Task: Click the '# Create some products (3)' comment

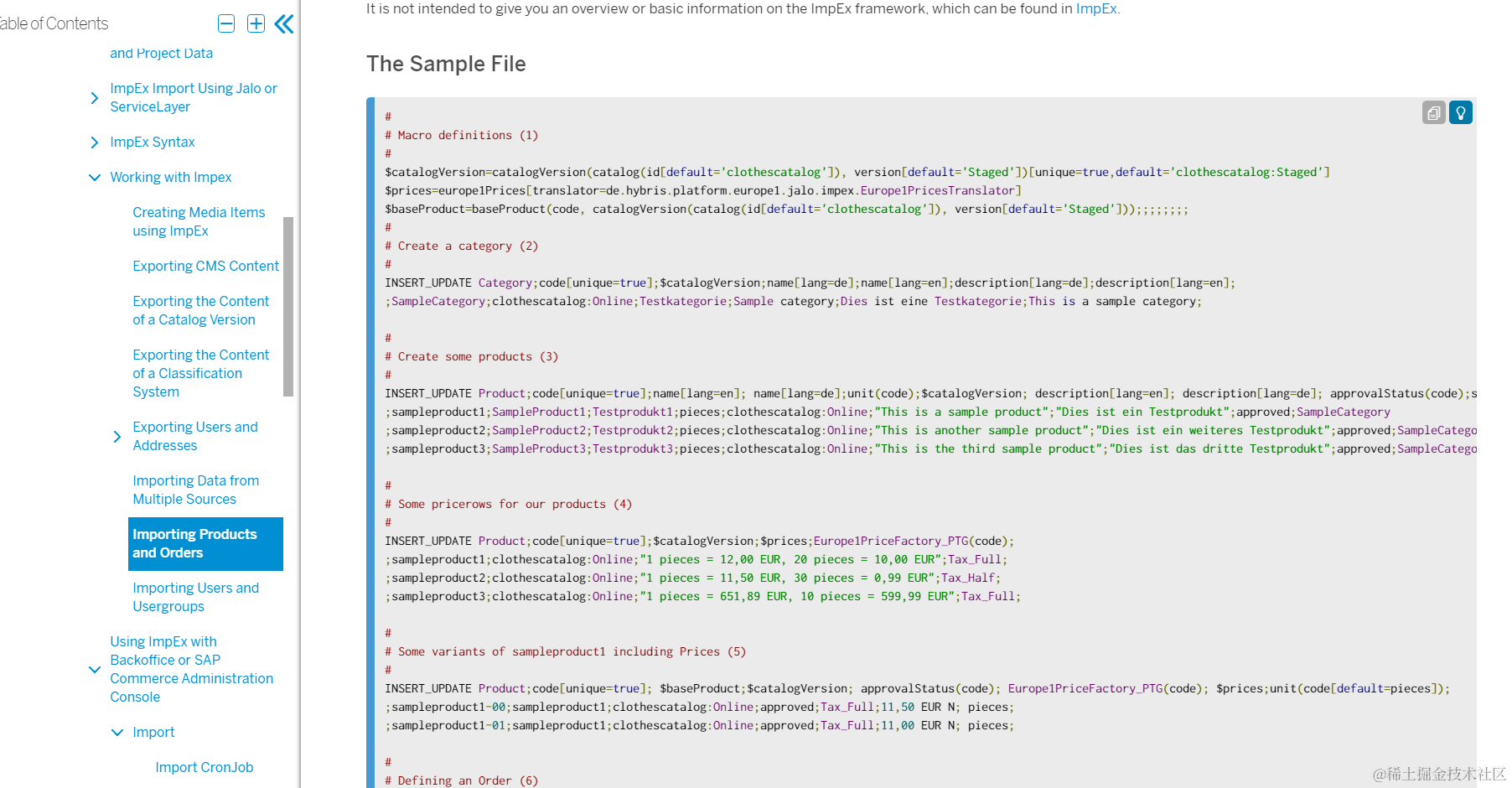Action: (471, 356)
